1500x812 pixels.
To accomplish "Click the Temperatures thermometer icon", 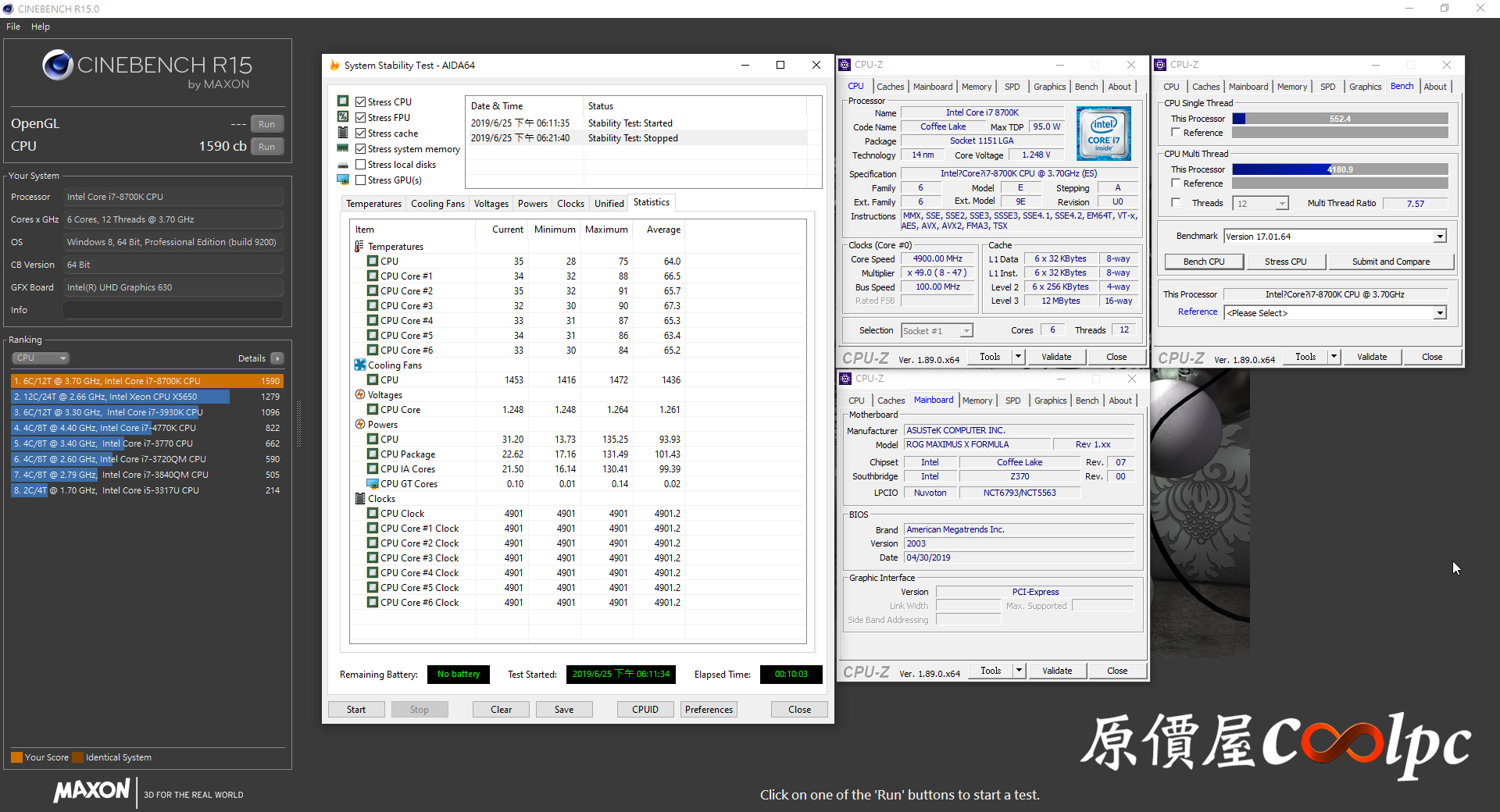I will 360,246.
